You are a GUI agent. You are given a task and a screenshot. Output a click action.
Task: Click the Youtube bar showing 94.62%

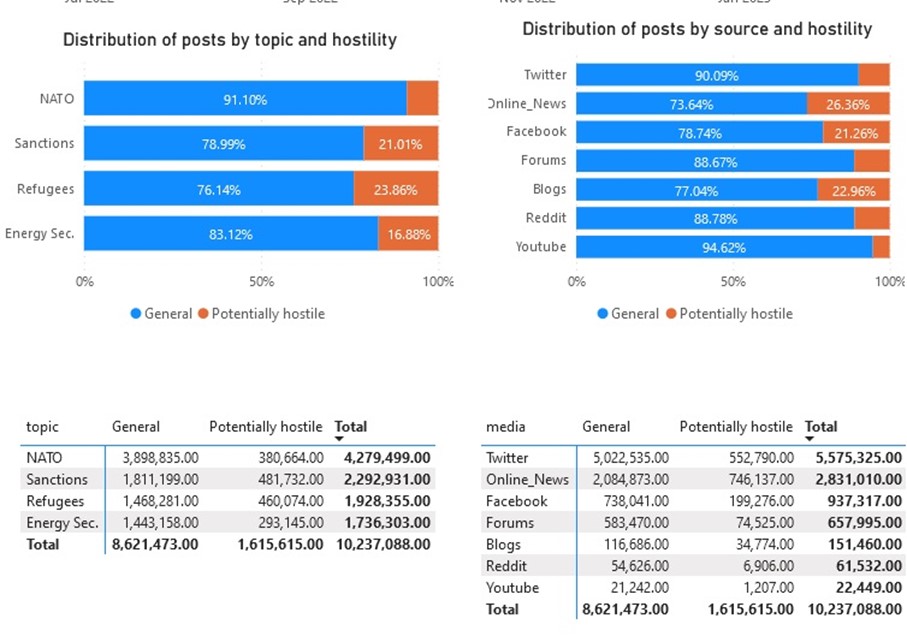point(724,247)
